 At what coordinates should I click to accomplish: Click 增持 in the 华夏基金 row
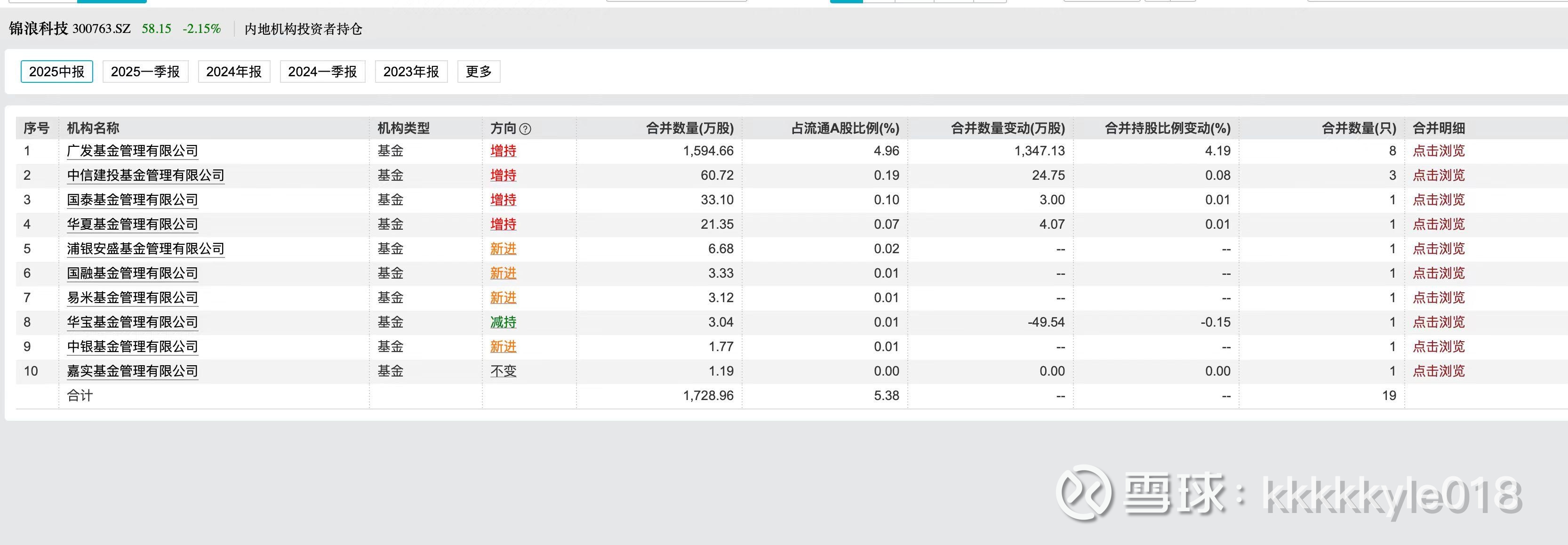pyautogui.click(x=504, y=224)
